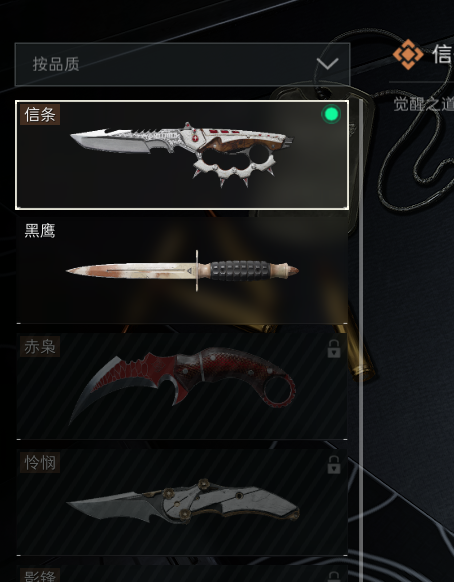Select the 黑鹰 dagger skin card
The image size is (454, 582).
tap(182, 270)
